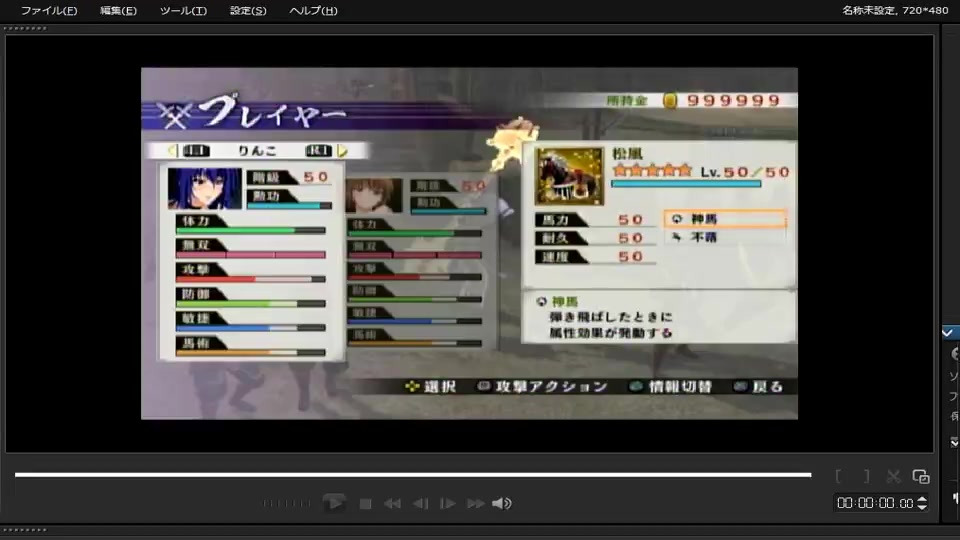Click the timecode stepper arrows
Screen dimensions: 960x540
click(922, 503)
